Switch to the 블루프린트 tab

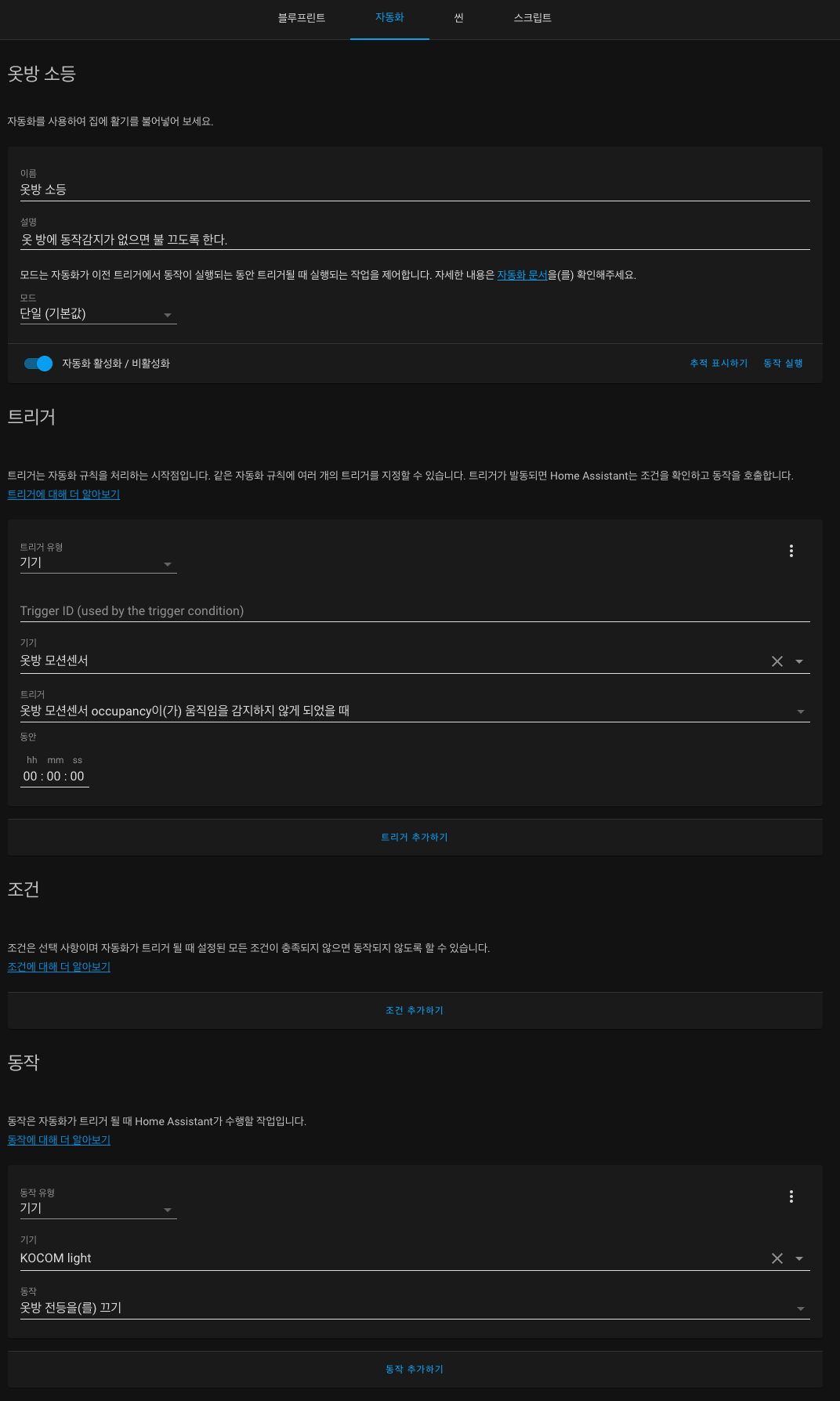pos(302,18)
